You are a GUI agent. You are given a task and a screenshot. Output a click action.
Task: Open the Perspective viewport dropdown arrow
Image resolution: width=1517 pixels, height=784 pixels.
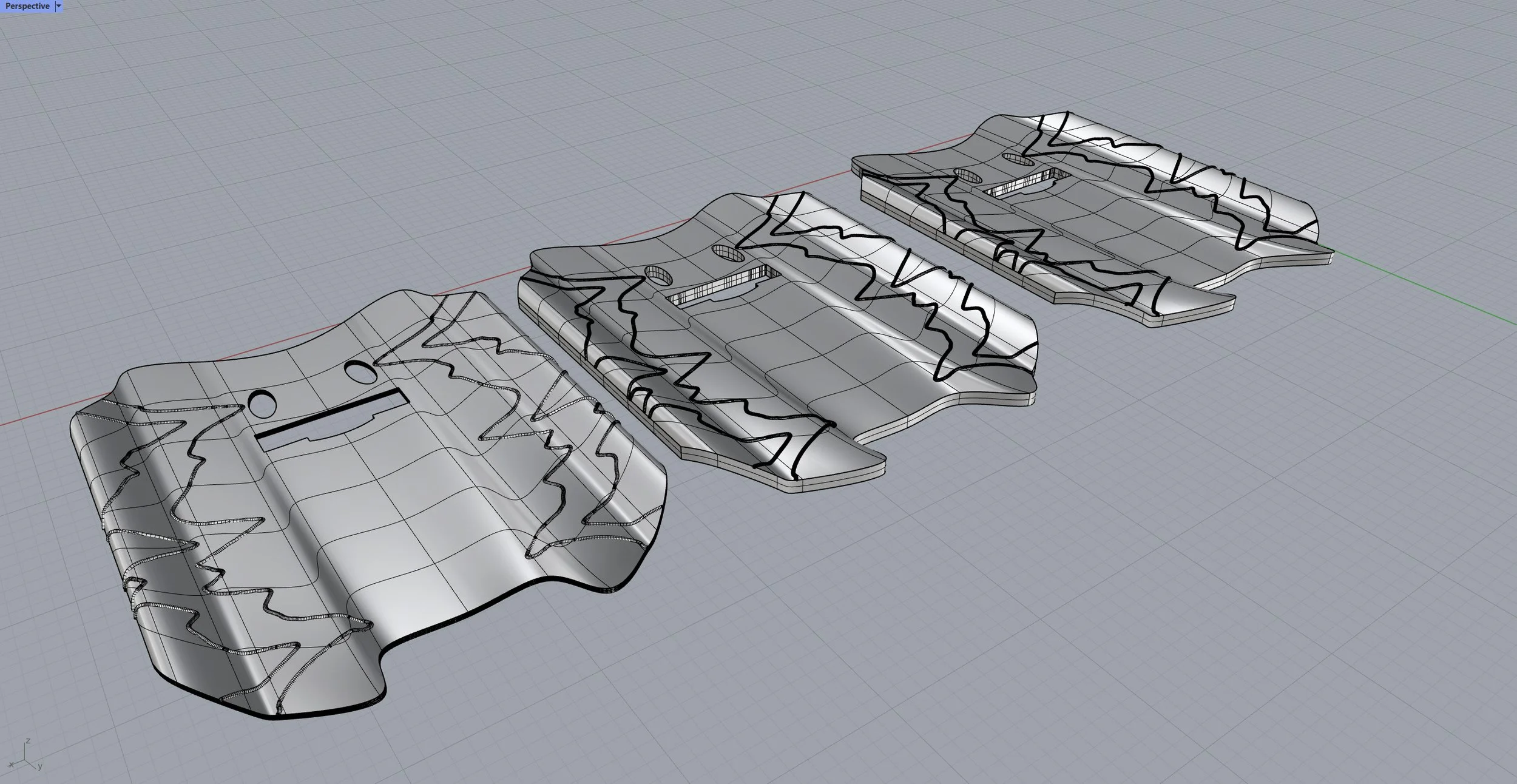pyautogui.click(x=59, y=6)
